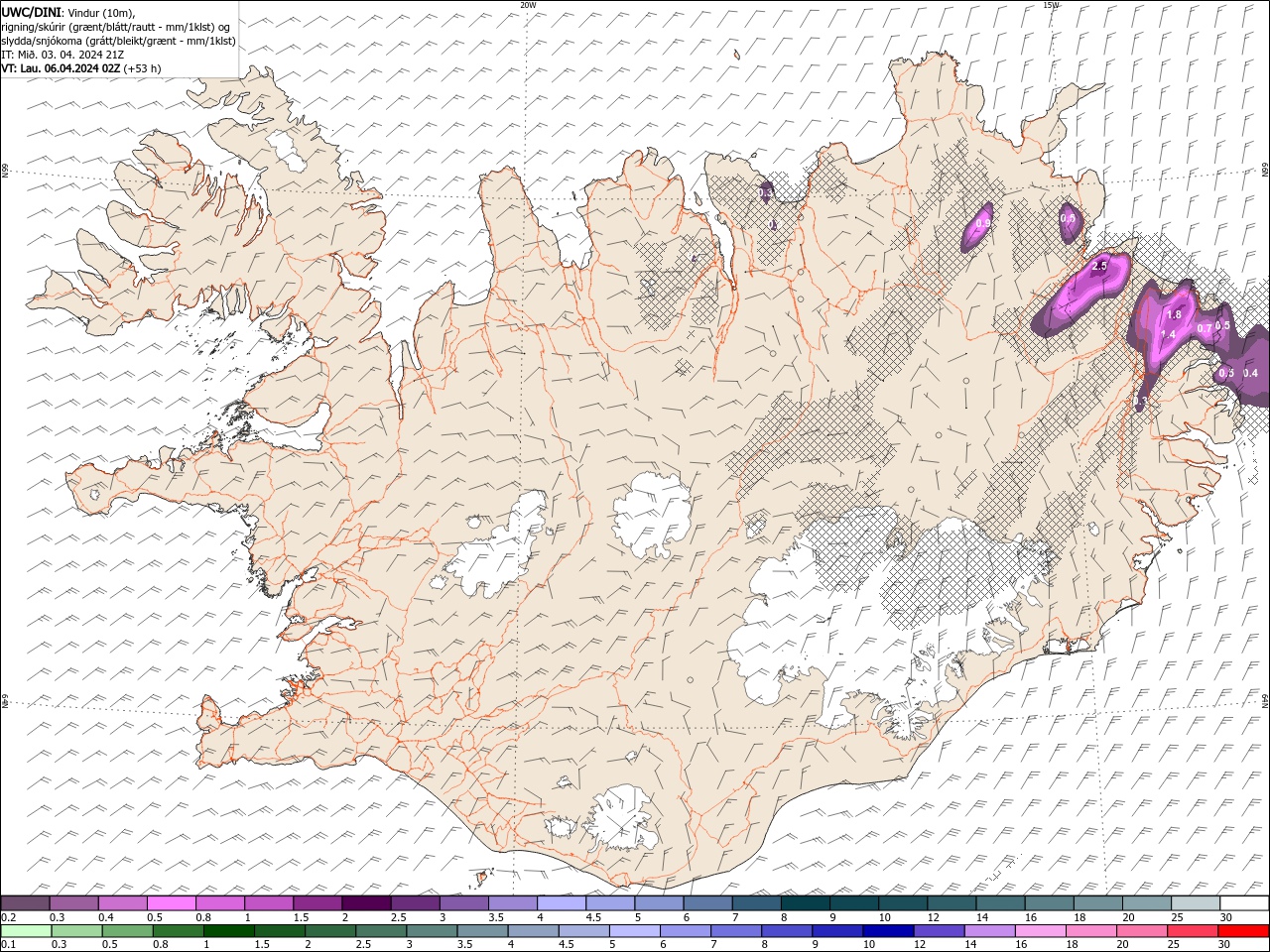Click the 0.2 label under upper legend

click(7, 917)
